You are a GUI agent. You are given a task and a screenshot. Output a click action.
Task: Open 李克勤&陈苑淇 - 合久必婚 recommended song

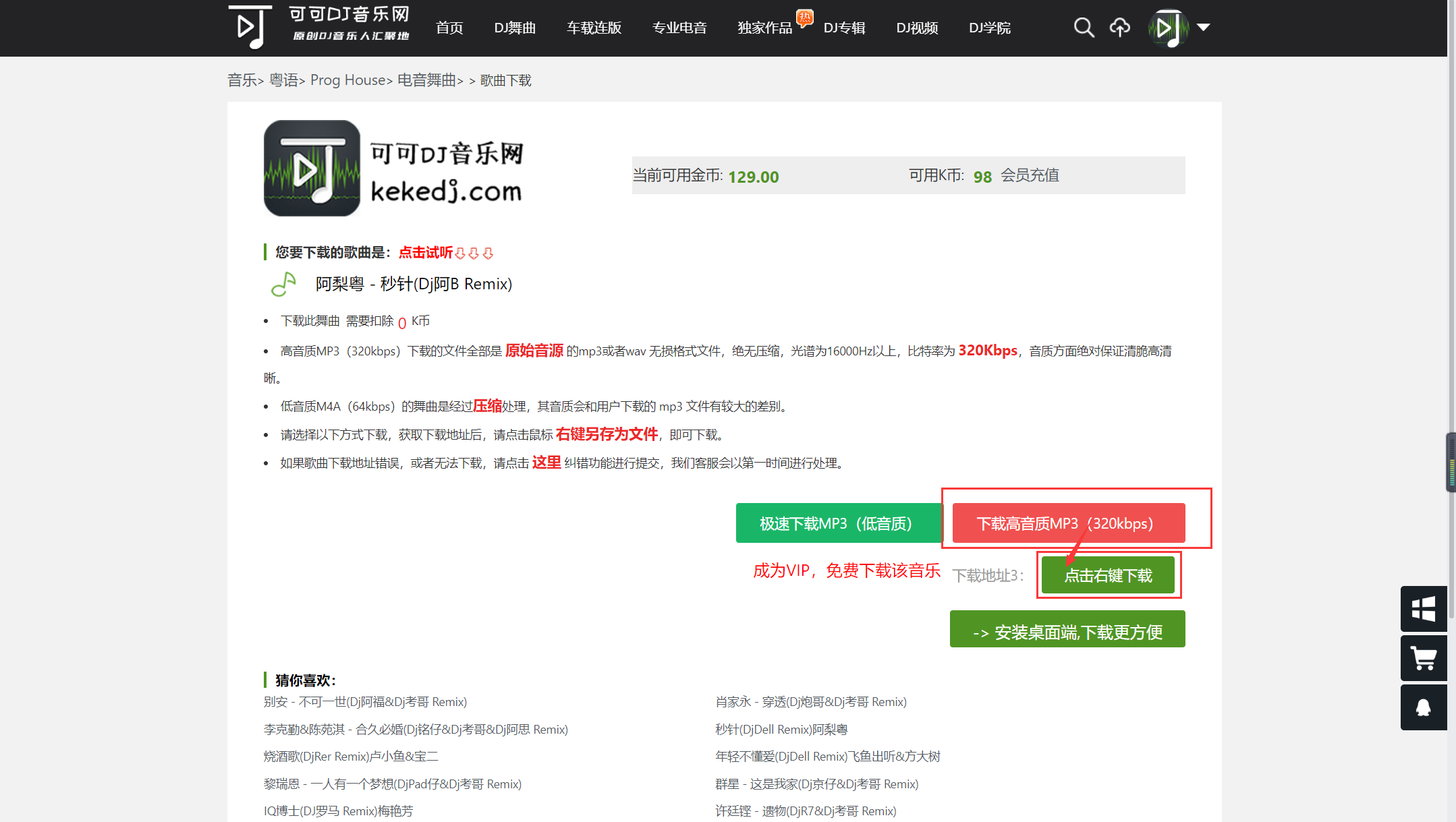tap(416, 730)
